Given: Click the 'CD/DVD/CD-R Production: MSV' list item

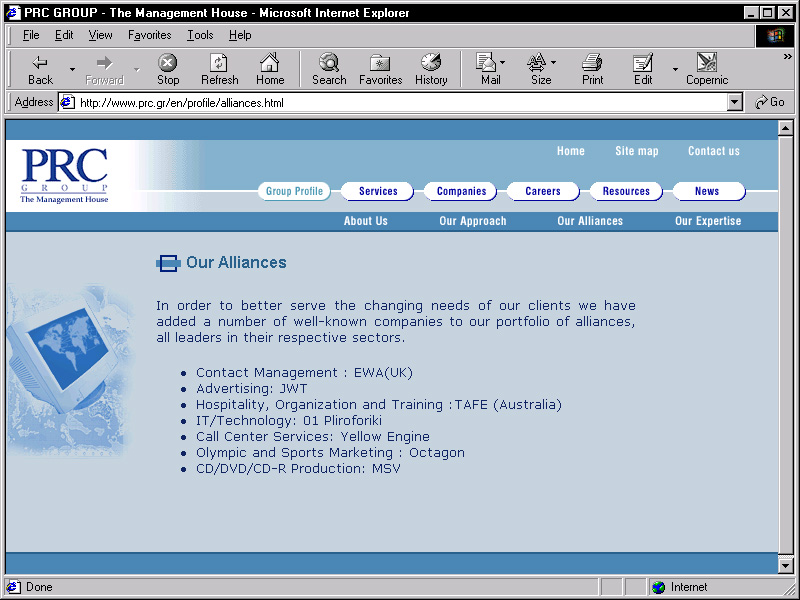Looking at the screenshot, I should (x=298, y=468).
